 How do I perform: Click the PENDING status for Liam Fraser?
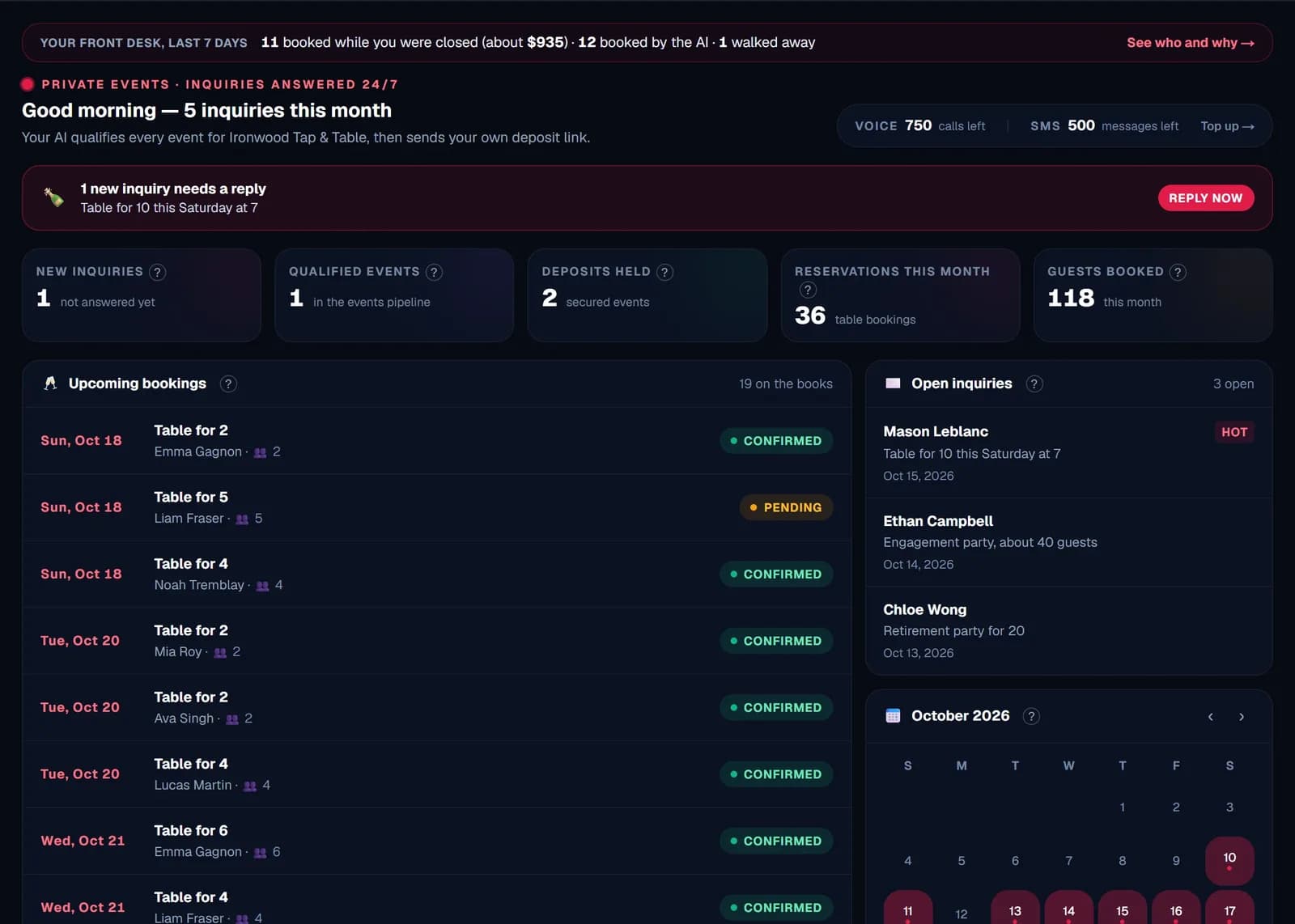(786, 507)
